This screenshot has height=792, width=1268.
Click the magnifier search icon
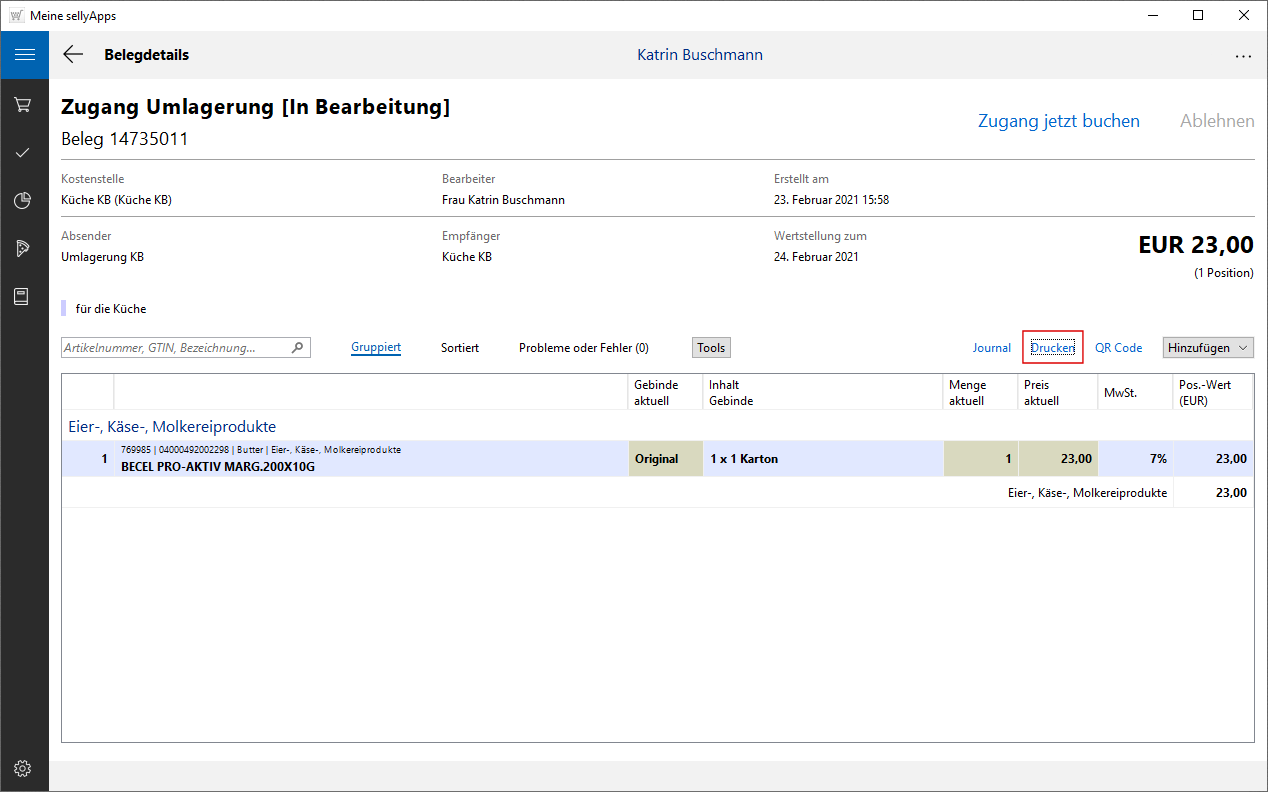point(297,348)
